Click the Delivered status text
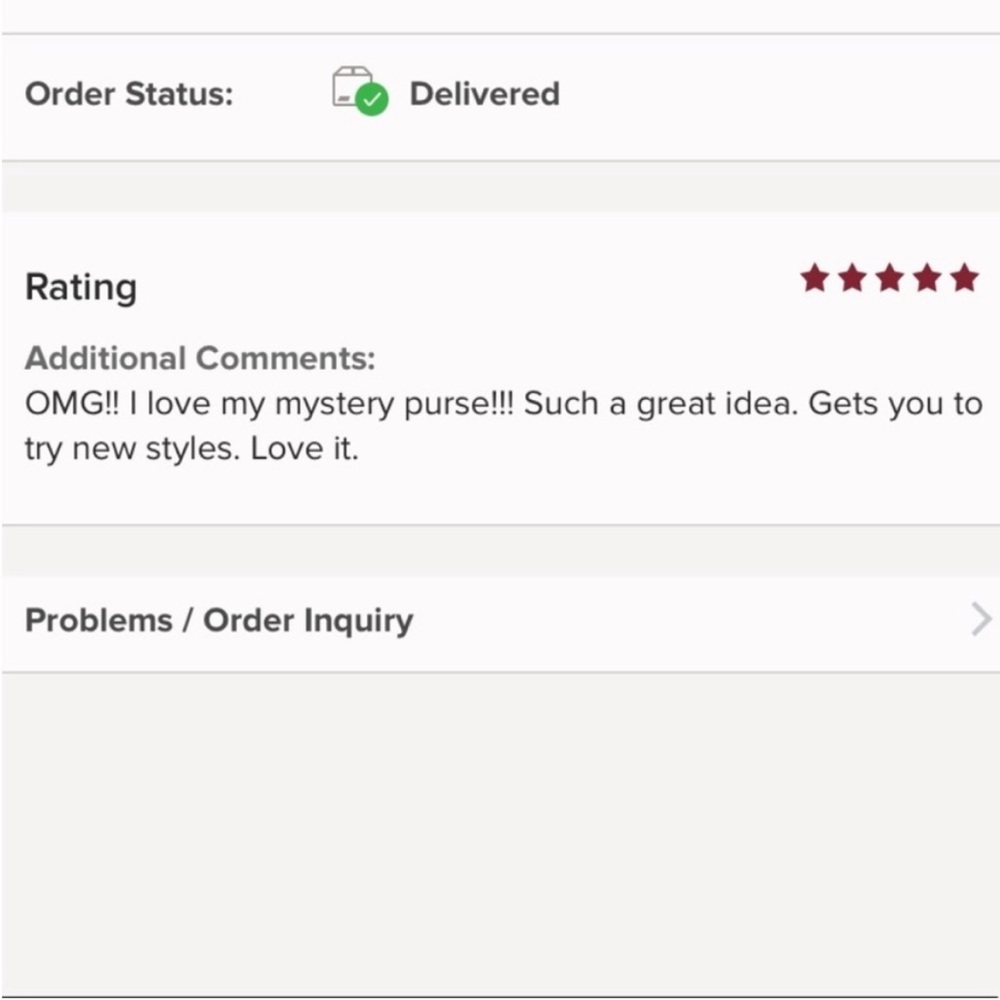This screenshot has width=1000, height=1000. coord(484,94)
